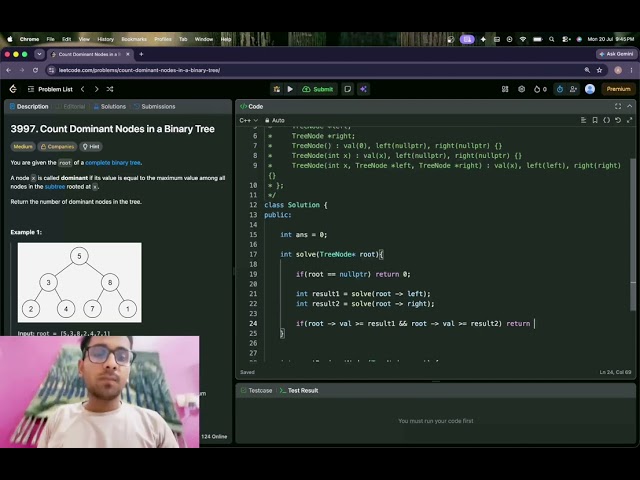The height and width of the screenshot is (480, 640).
Task: Go to previous problem arrow
Action: click(82, 89)
